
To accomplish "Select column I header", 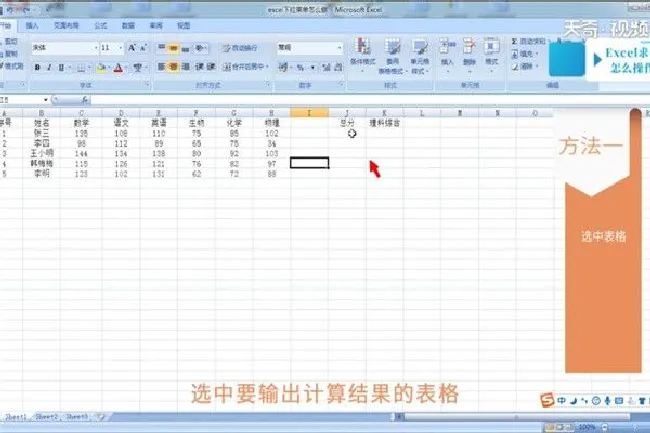I will (x=309, y=113).
